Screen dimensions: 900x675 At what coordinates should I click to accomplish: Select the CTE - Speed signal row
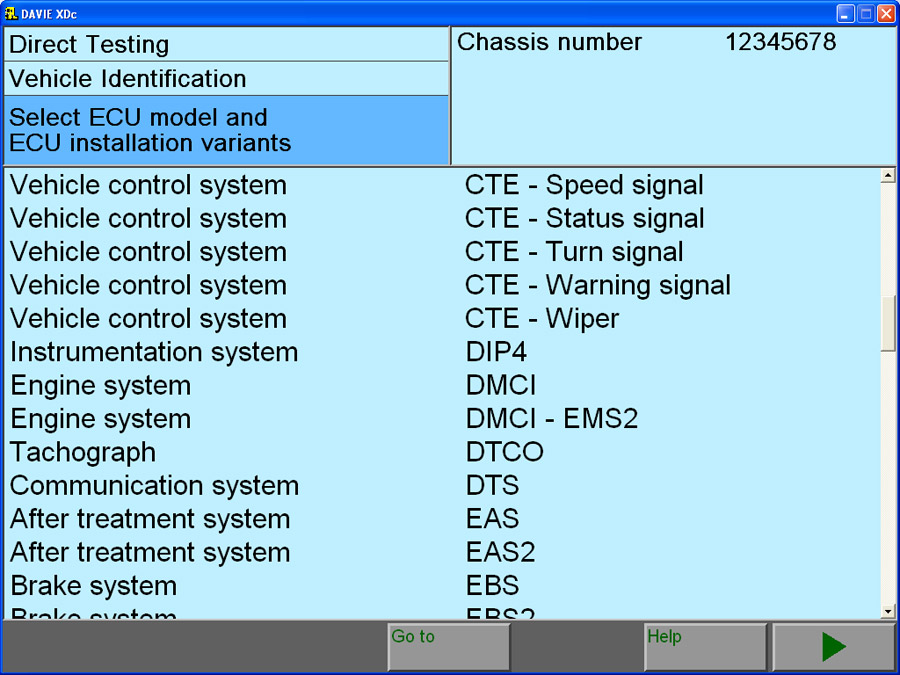pyautogui.click(x=584, y=186)
